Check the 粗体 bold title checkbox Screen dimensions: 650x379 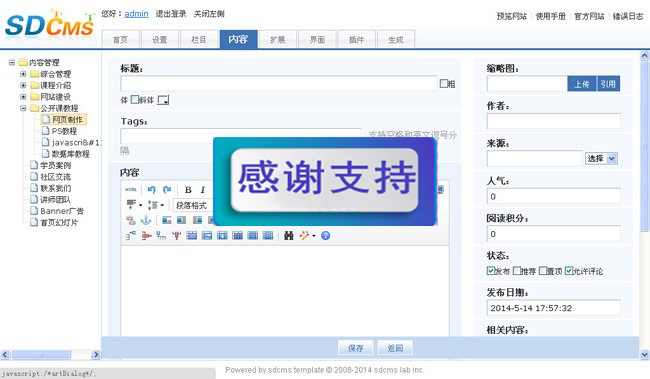[x=444, y=83]
